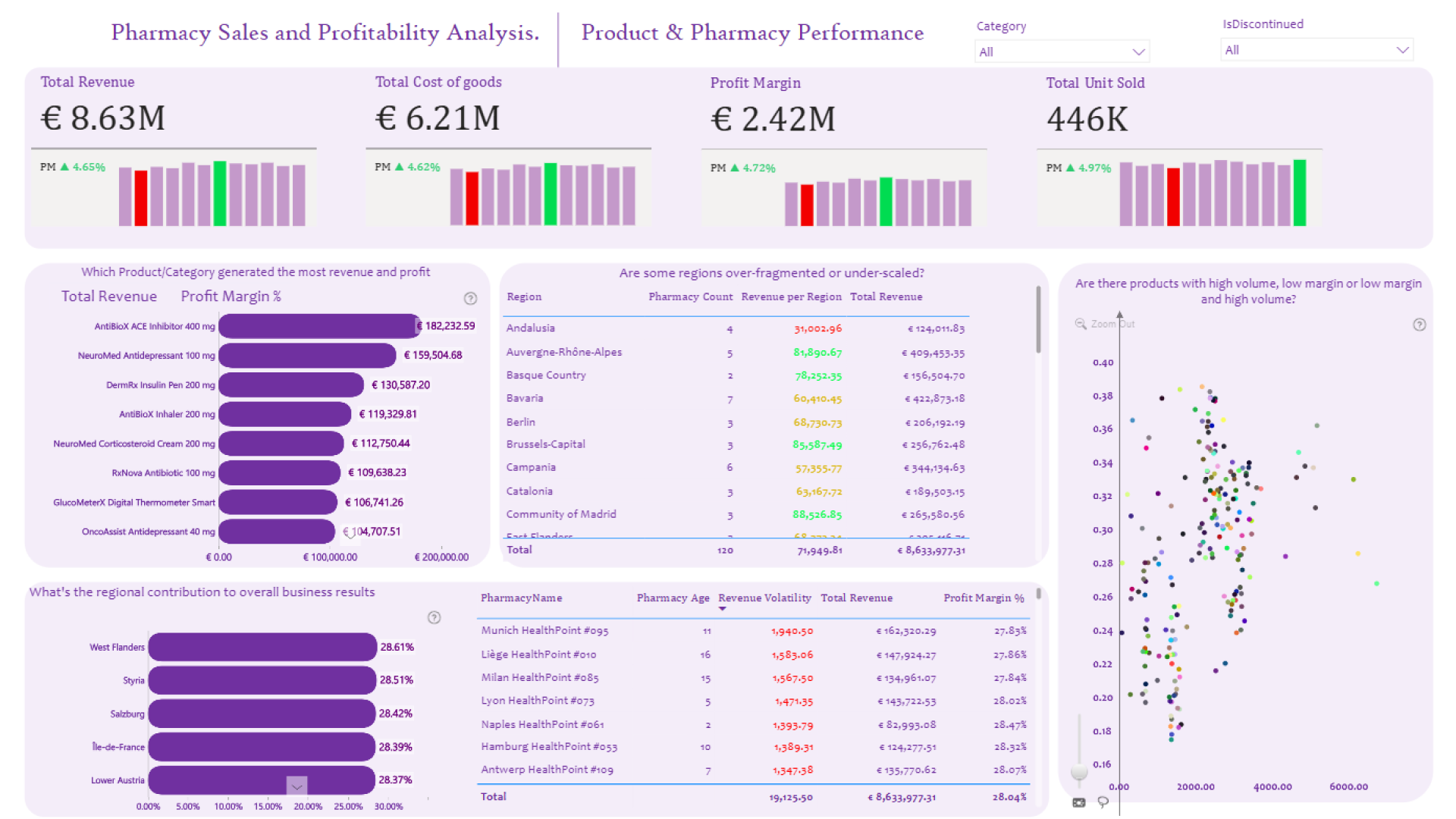Screen dimensions: 1456x819
Task: Click green upward arrow in Total Revenue card
Action: pos(64,167)
